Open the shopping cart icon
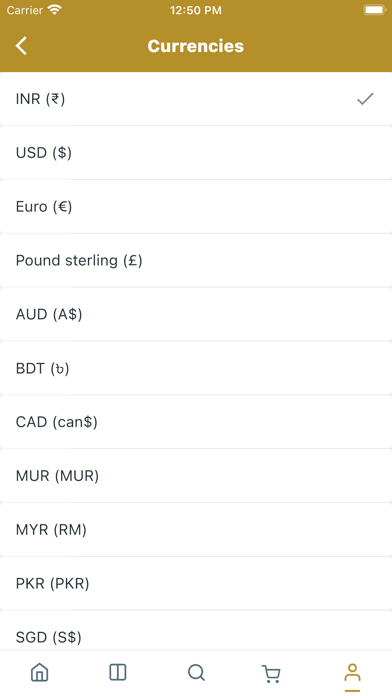The height and width of the screenshot is (696, 392). [x=270, y=673]
